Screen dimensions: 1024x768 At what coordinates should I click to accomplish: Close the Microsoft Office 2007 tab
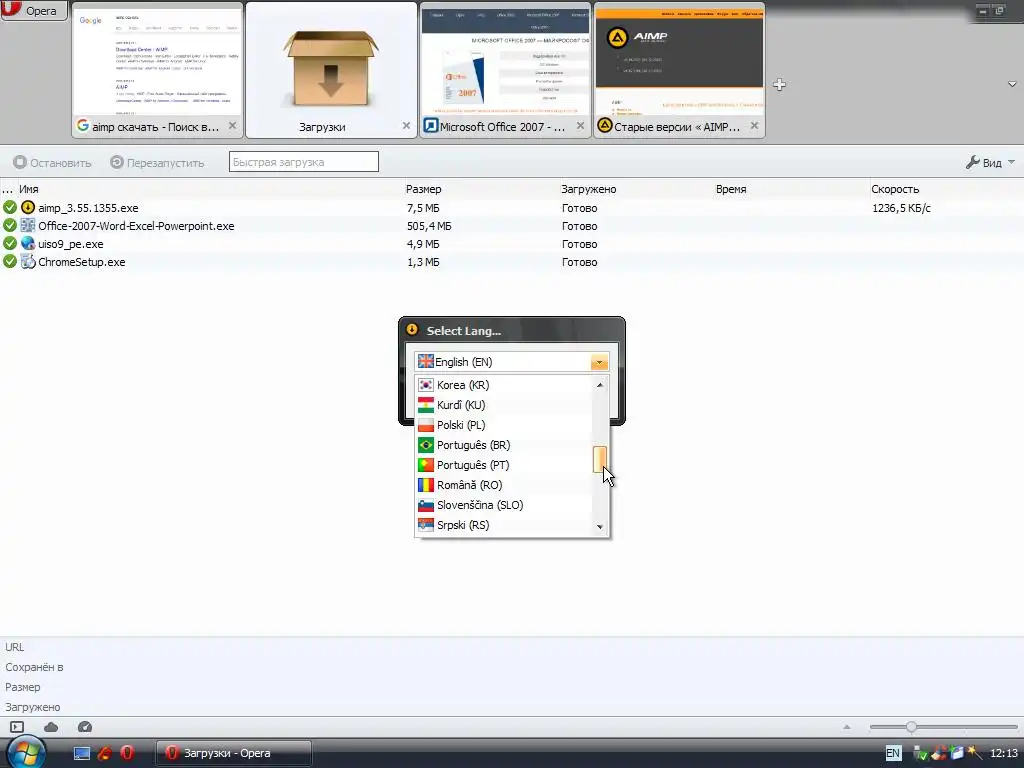(x=581, y=125)
